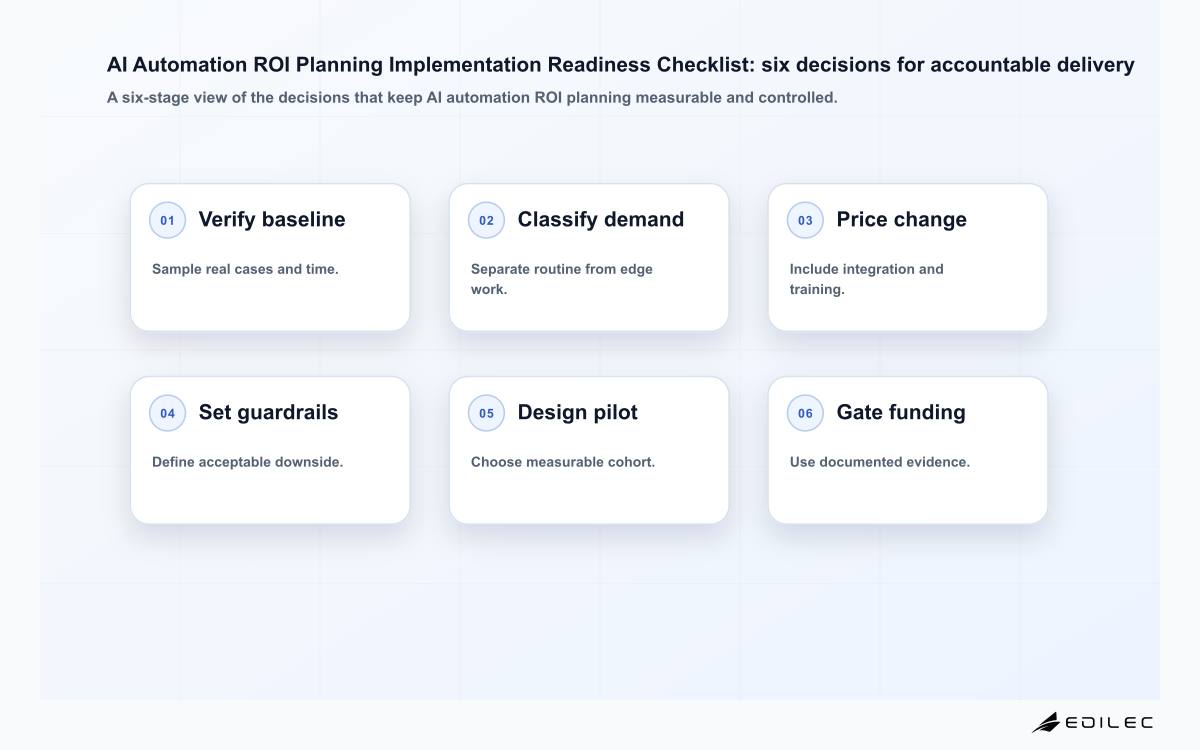Click the 06 number badge
1200x750 pixels.
(805, 413)
